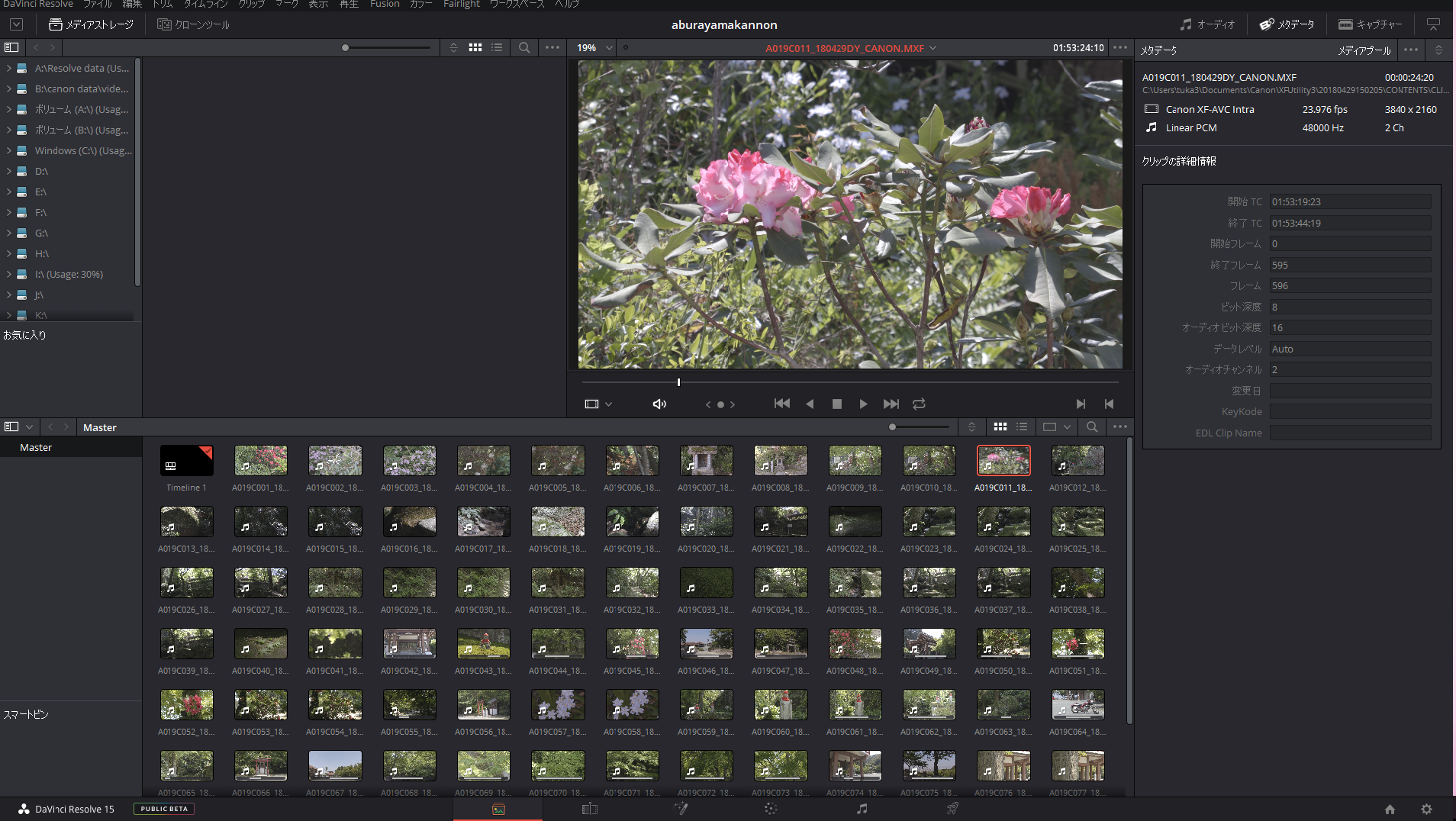The width and height of the screenshot is (1456, 821).
Task: Switch media pool to list view
Action: click(x=1022, y=427)
